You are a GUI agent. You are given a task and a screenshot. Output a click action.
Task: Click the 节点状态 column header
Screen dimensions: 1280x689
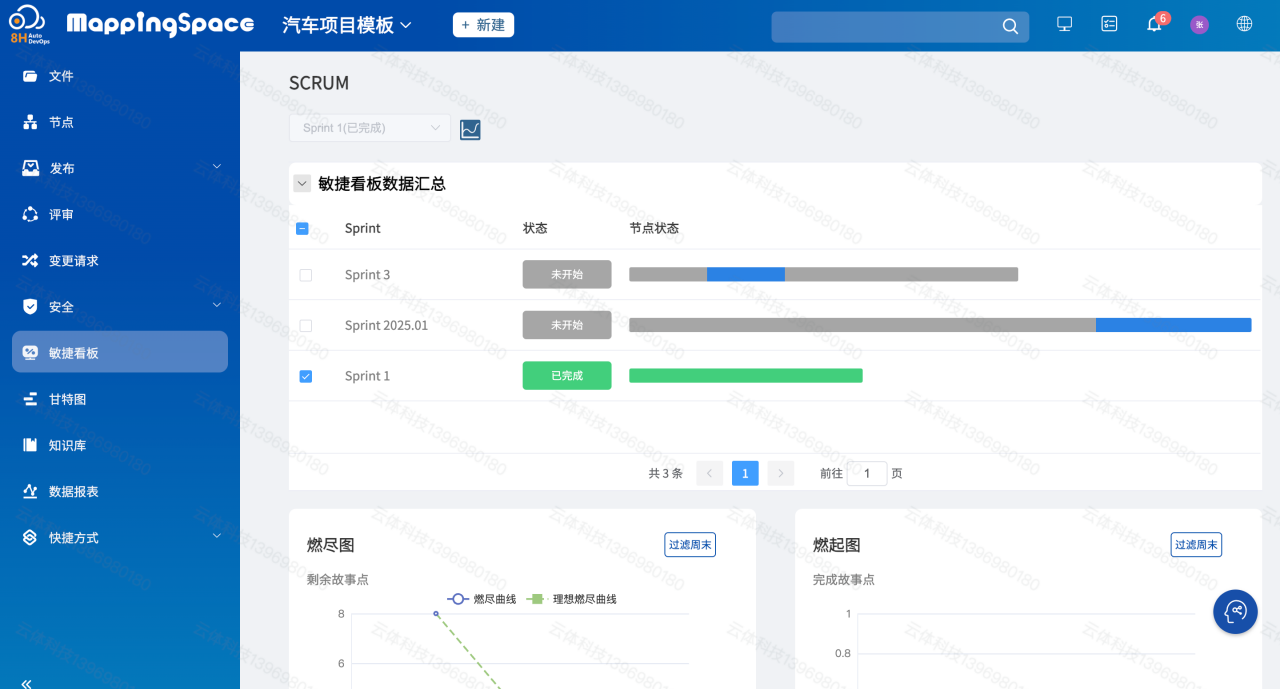click(654, 228)
